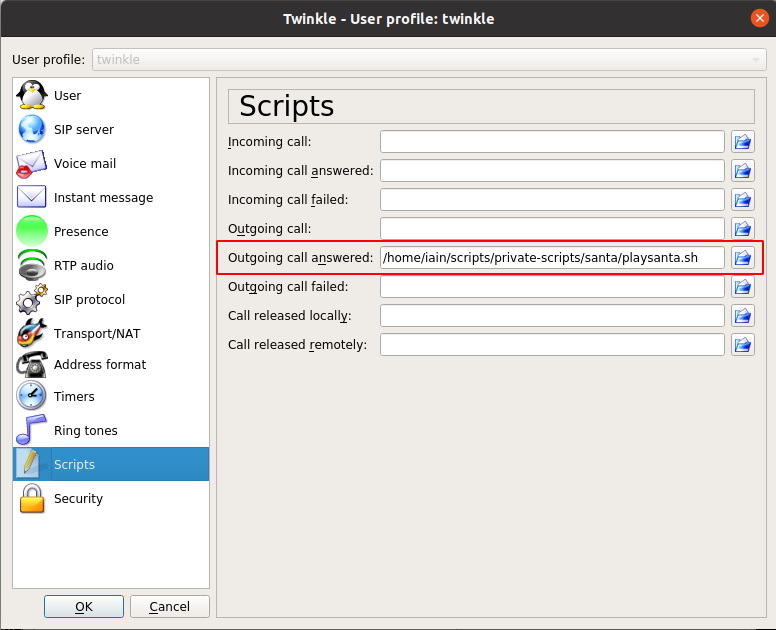Go to the Transport/NAT category label
Image resolution: width=776 pixels, height=630 pixels.
tap(97, 334)
